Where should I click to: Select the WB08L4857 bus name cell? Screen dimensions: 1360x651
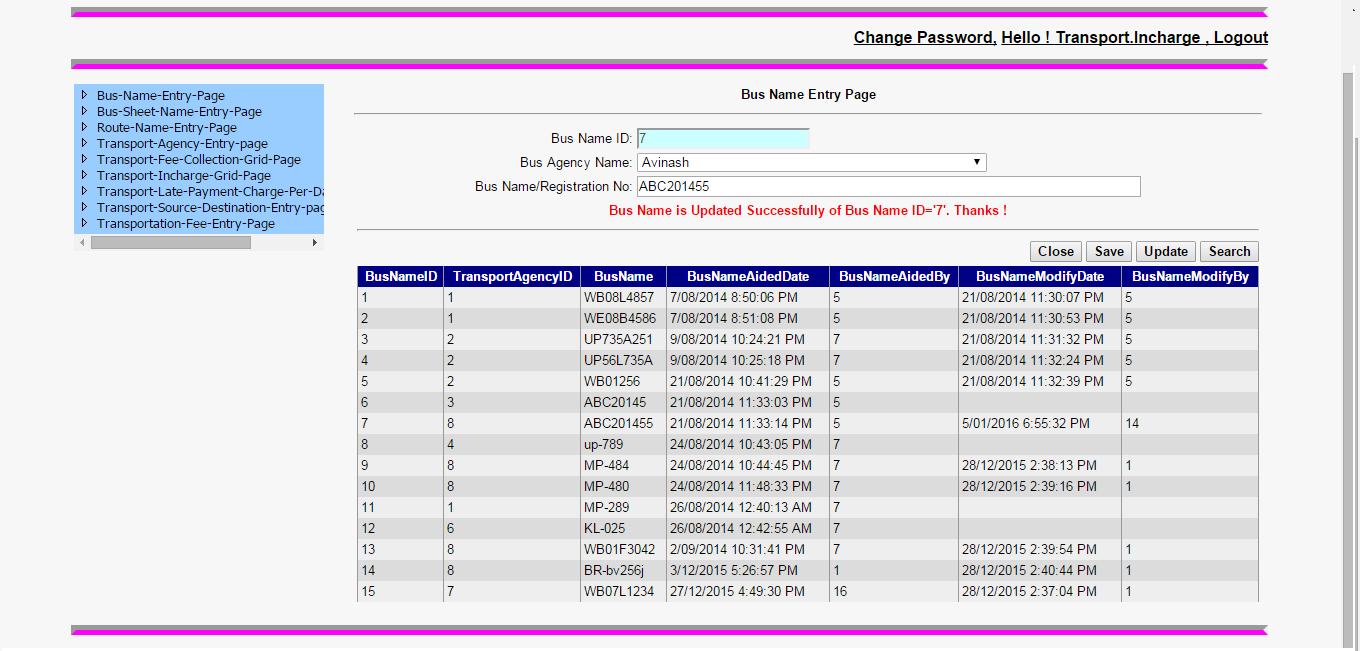[x=623, y=298]
